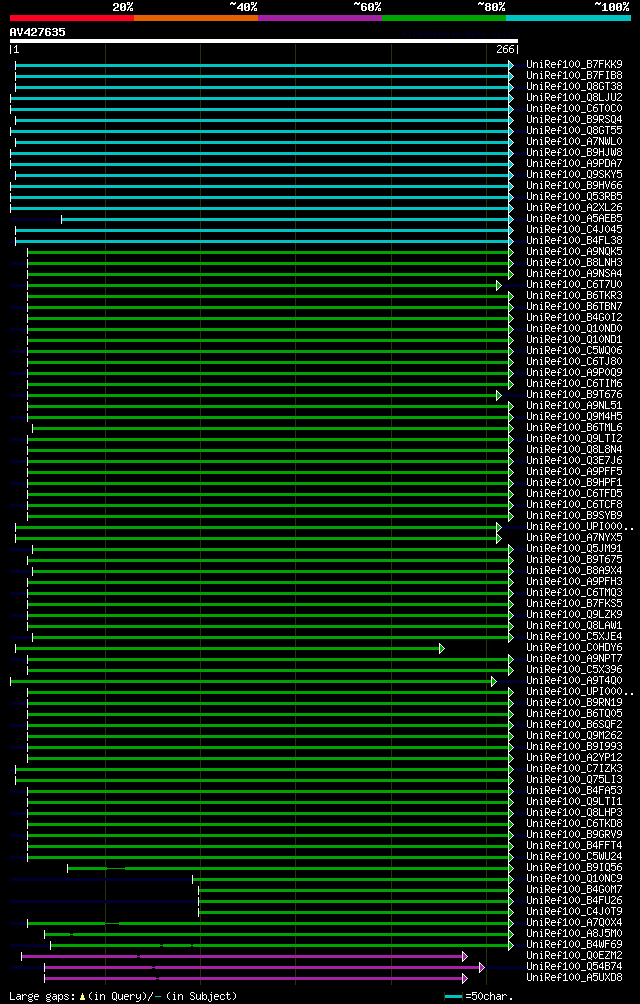Click the cyan alignment bar for UniRef100_A5AEB5
640x1004 pixels.
[x=285, y=219]
